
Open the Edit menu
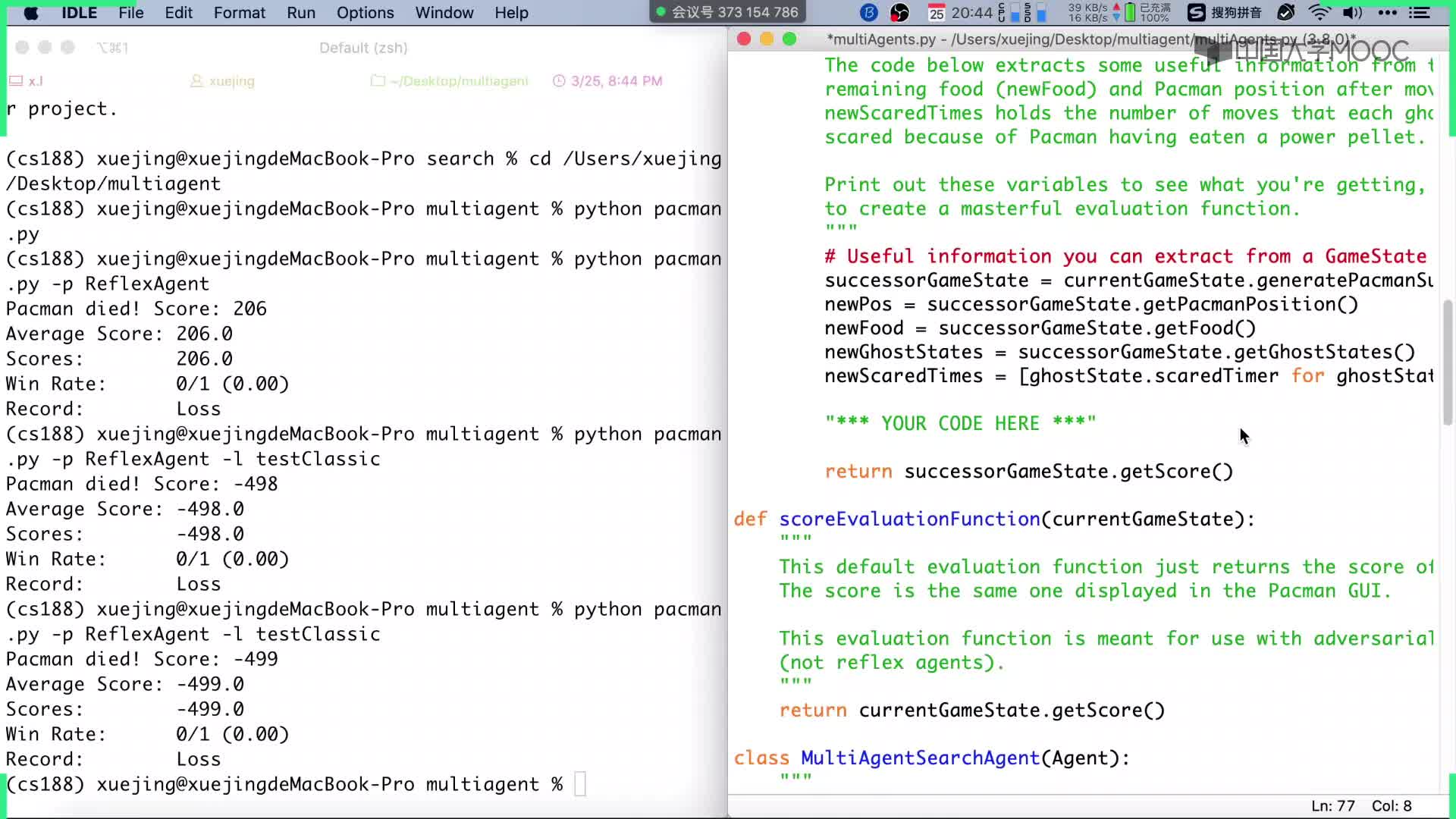pyautogui.click(x=178, y=13)
